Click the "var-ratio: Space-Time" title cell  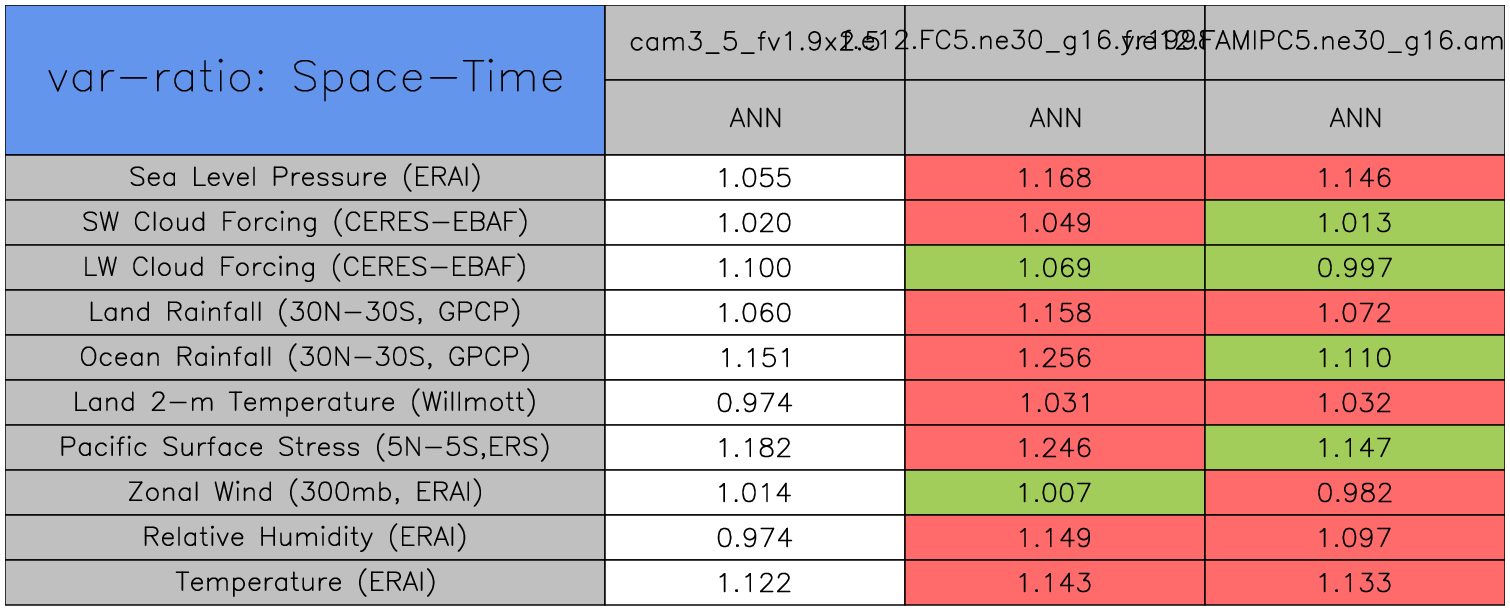click(x=305, y=80)
